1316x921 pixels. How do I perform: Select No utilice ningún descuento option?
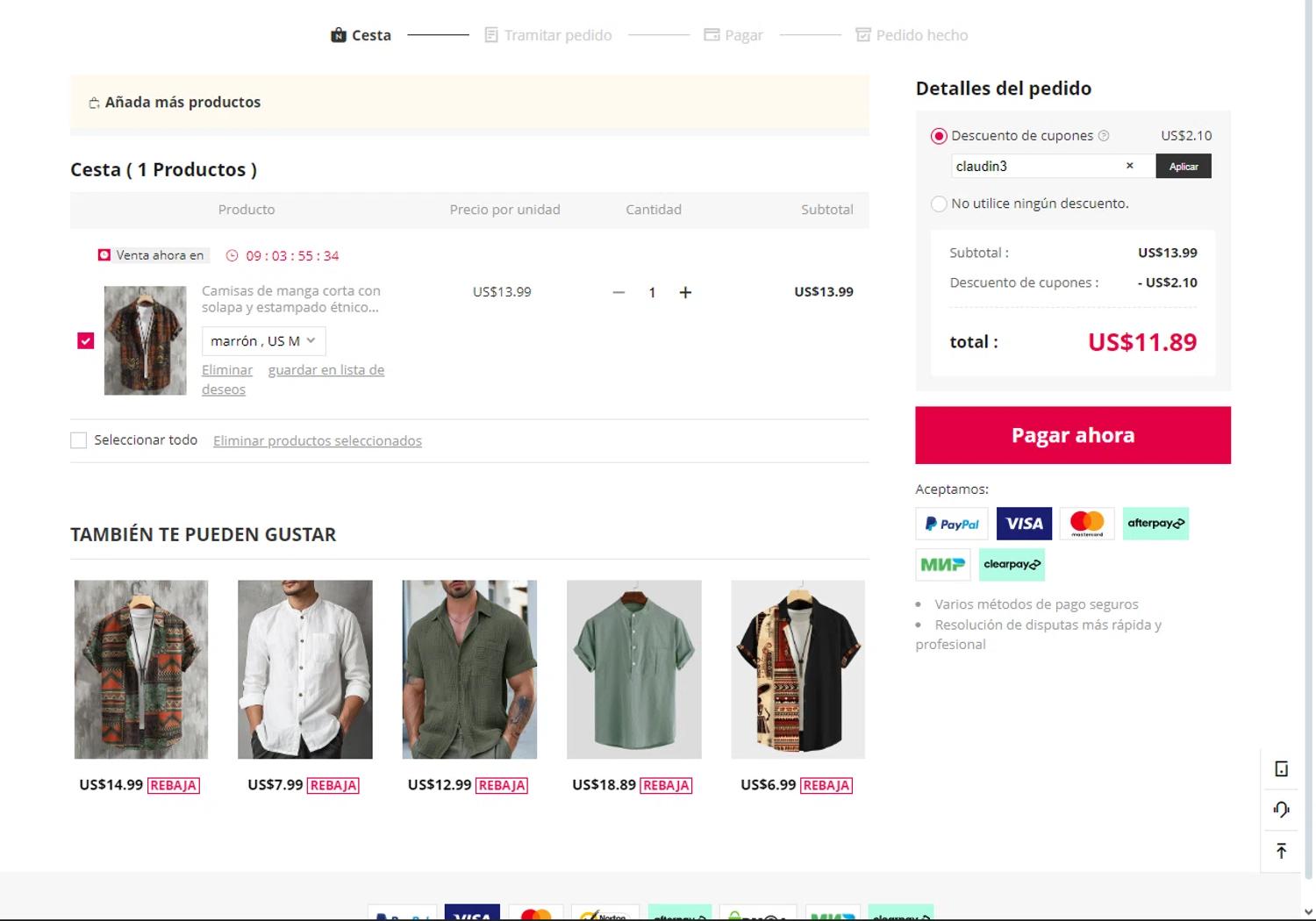pos(939,203)
